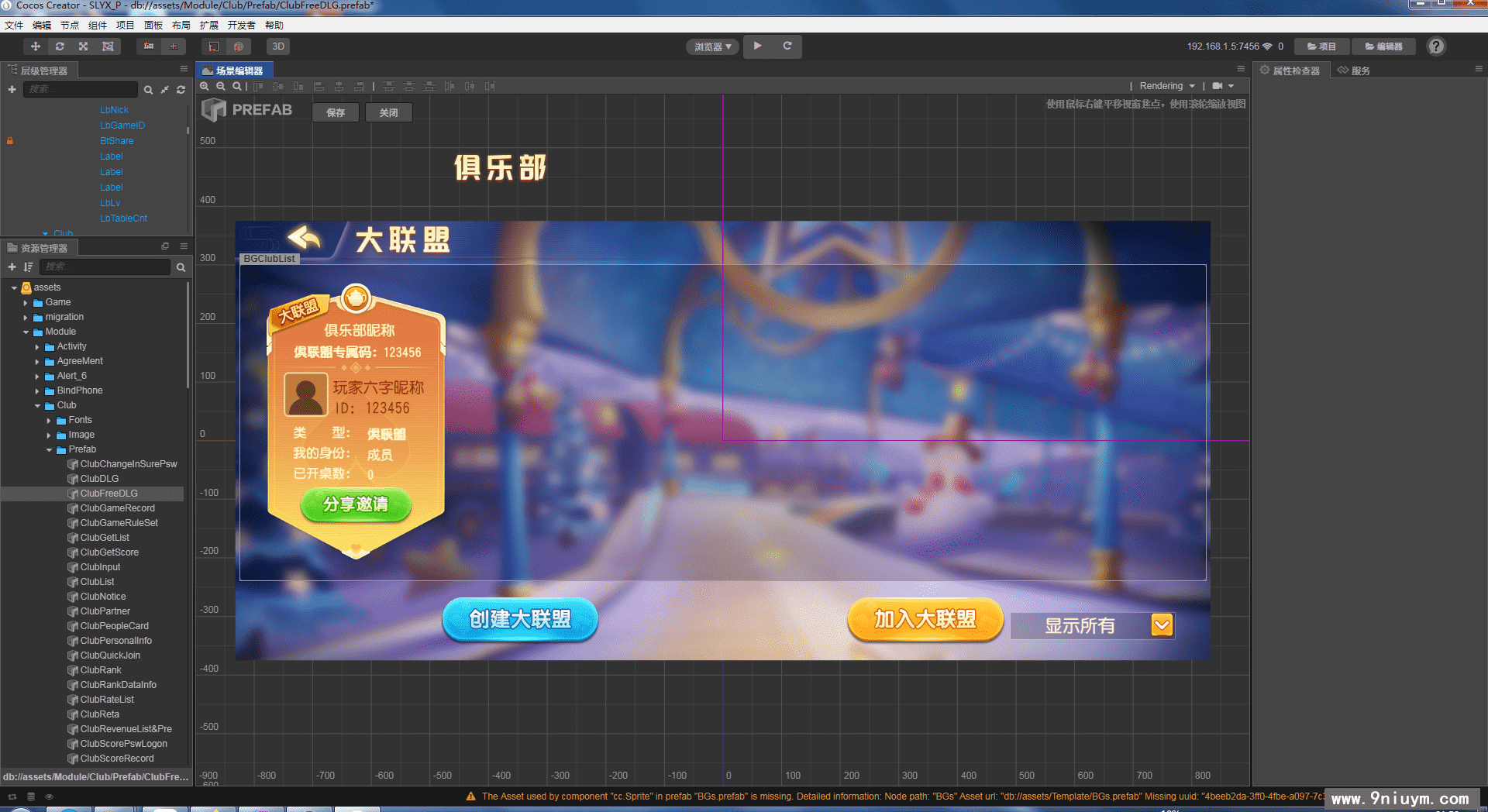Select the Move tool in the toolbar
This screenshot has width=1488, height=812.
[35, 46]
